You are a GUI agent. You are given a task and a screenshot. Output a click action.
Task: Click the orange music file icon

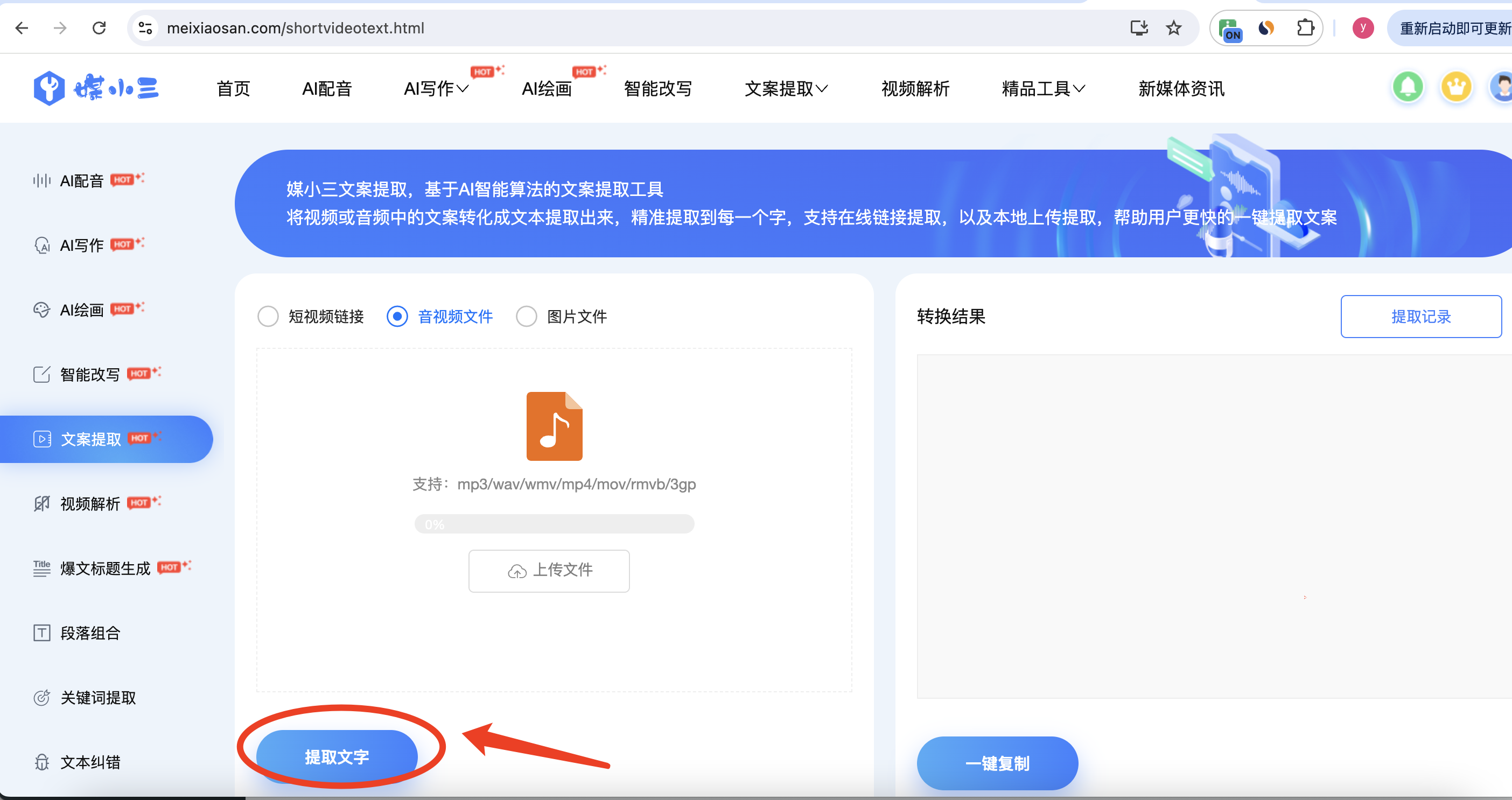pos(554,426)
